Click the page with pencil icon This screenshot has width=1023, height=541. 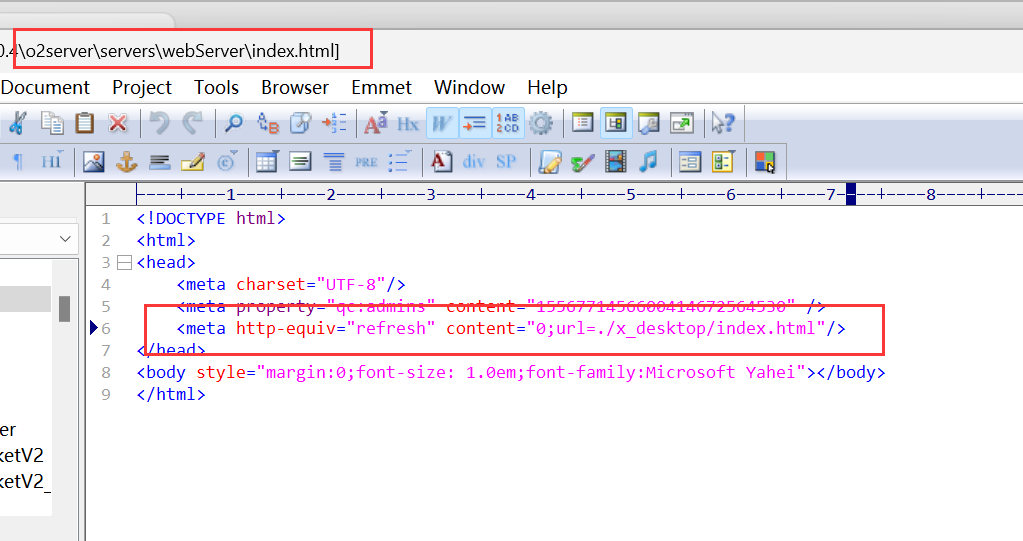(549, 161)
